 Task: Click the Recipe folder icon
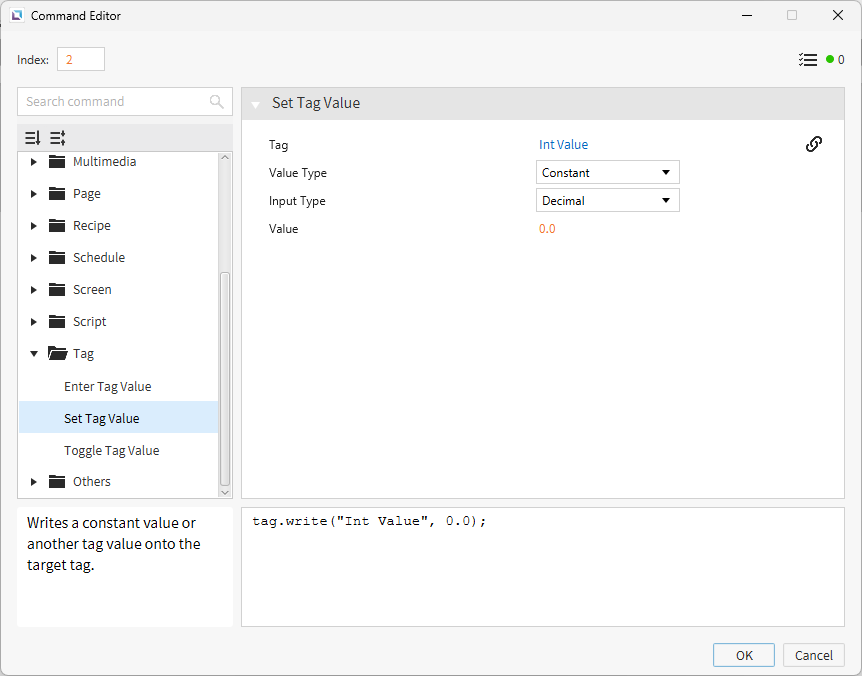tap(57, 225)
